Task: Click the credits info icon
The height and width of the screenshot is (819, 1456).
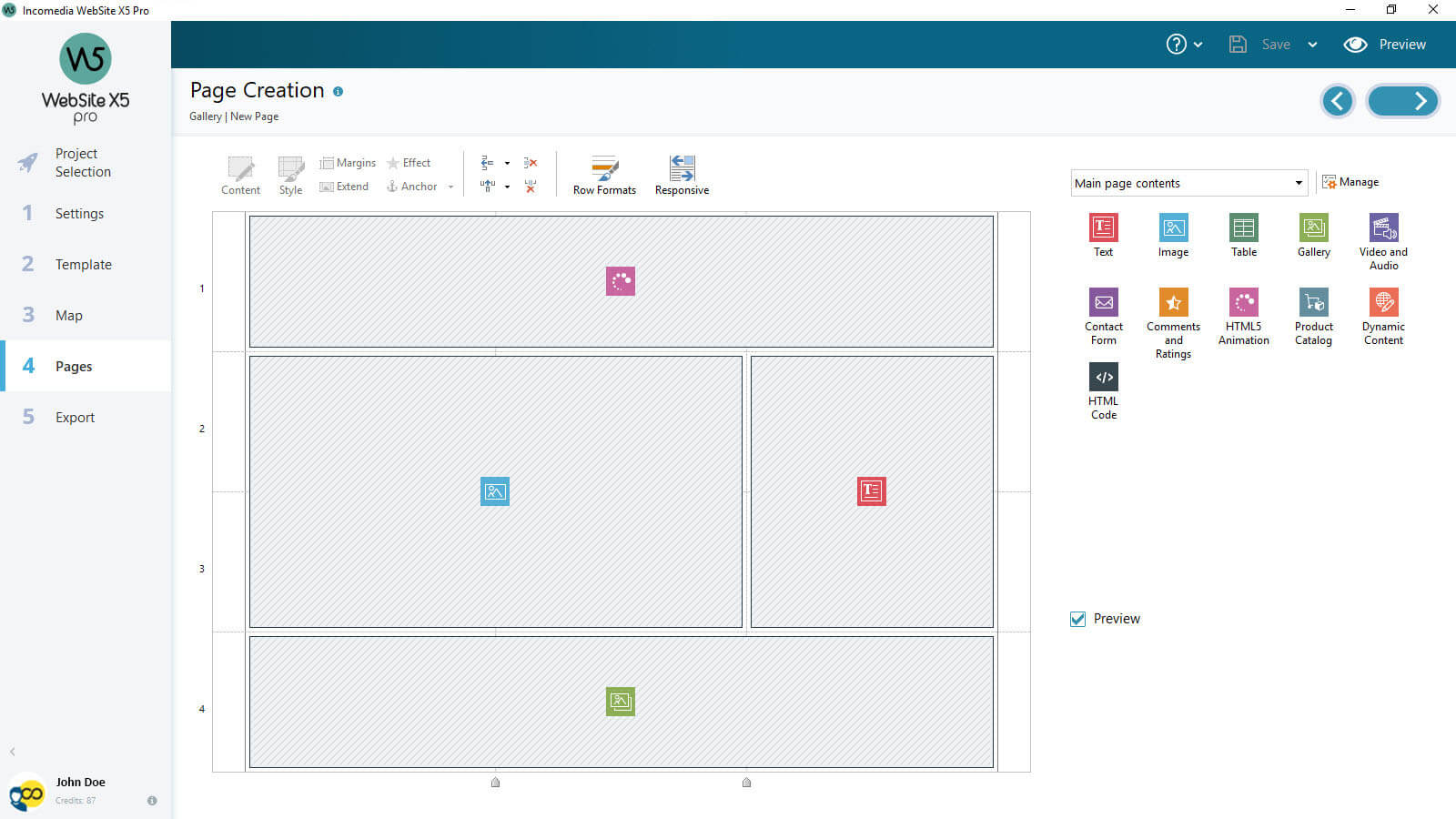Action: pyautogui.click(x=152, y=801)
